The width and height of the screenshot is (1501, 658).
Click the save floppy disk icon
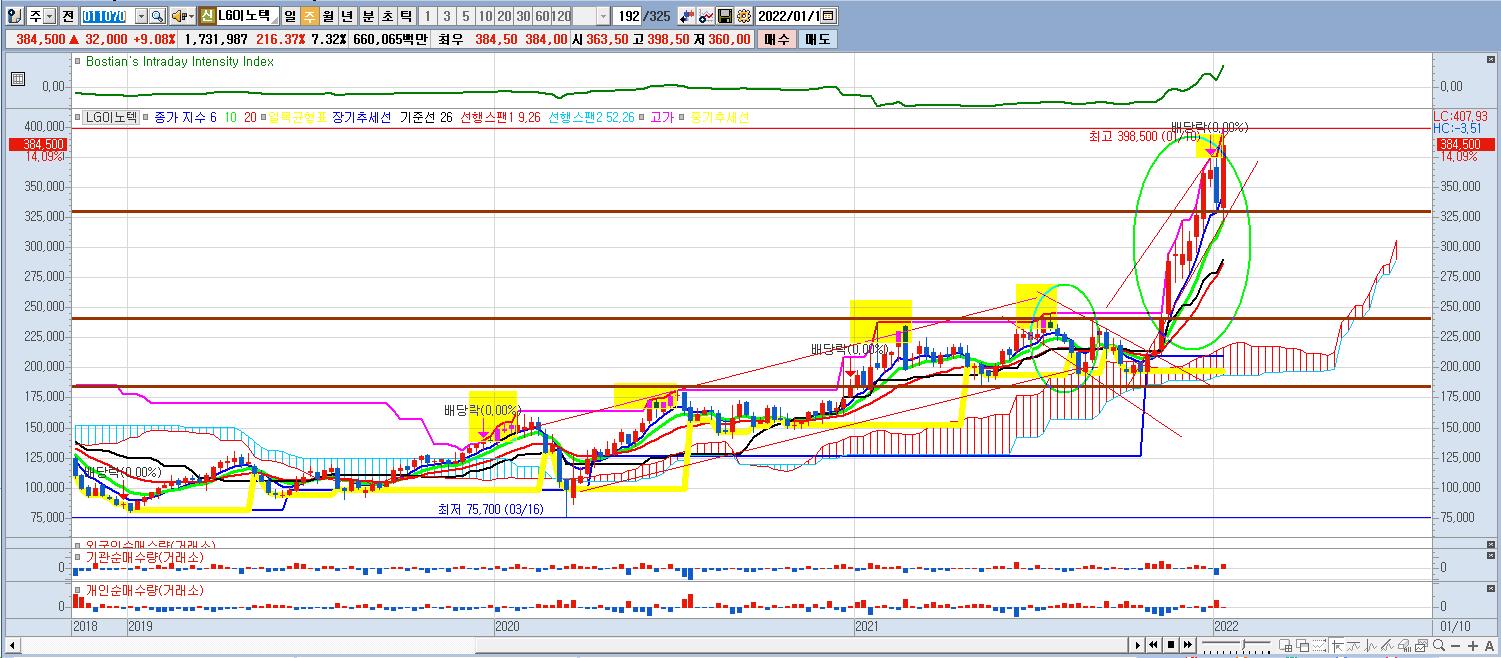pos(724,16)
